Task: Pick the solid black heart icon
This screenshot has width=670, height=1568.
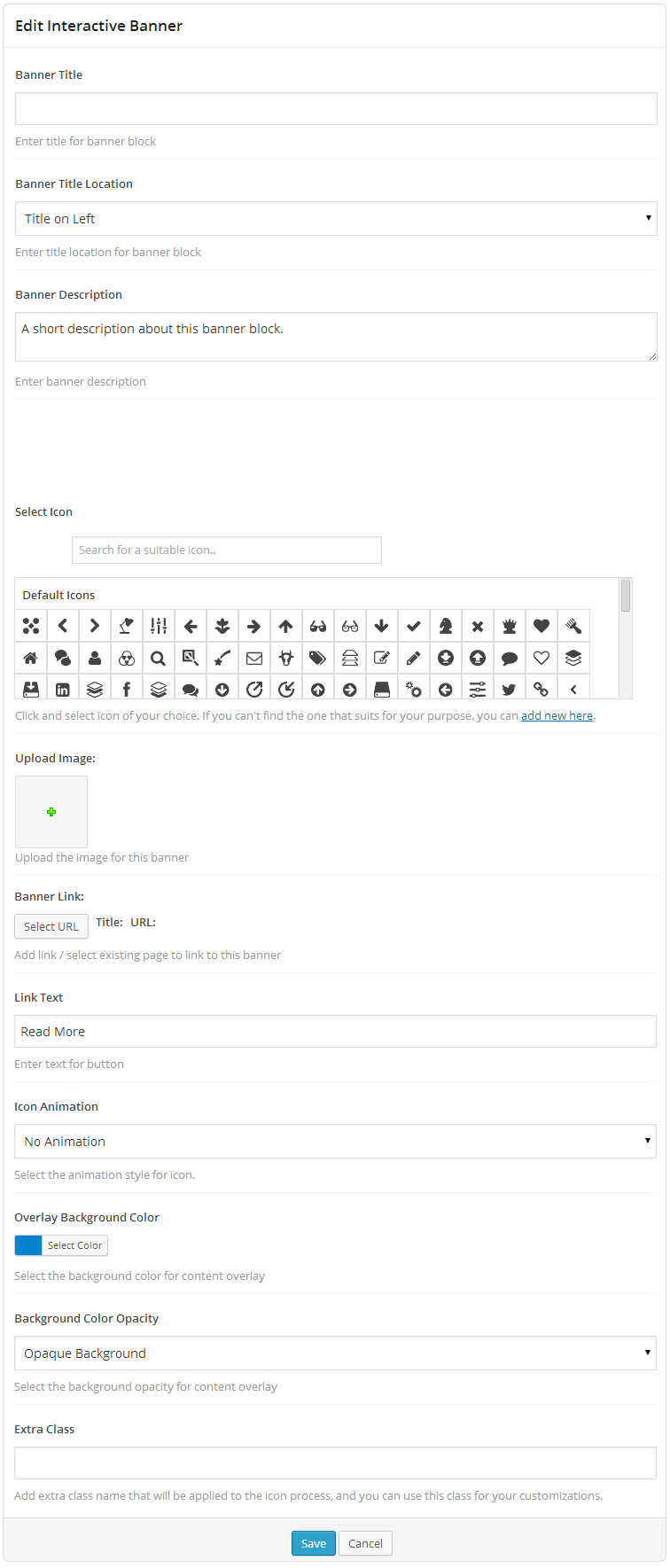Action: point(541,626)
